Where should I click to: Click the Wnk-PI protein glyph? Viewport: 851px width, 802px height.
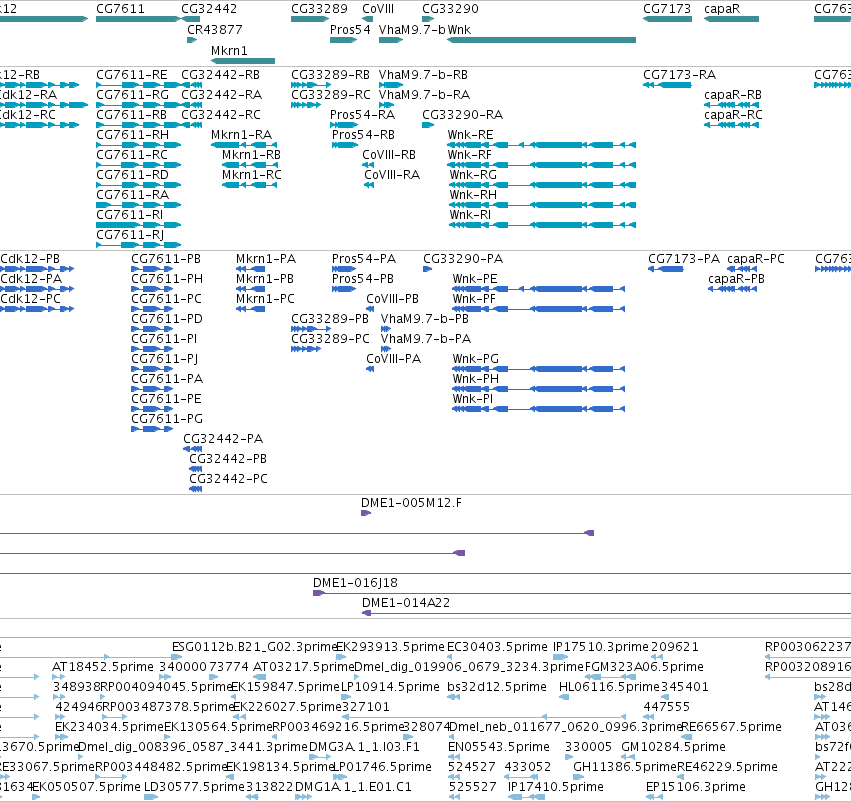[x=538, y=409]
